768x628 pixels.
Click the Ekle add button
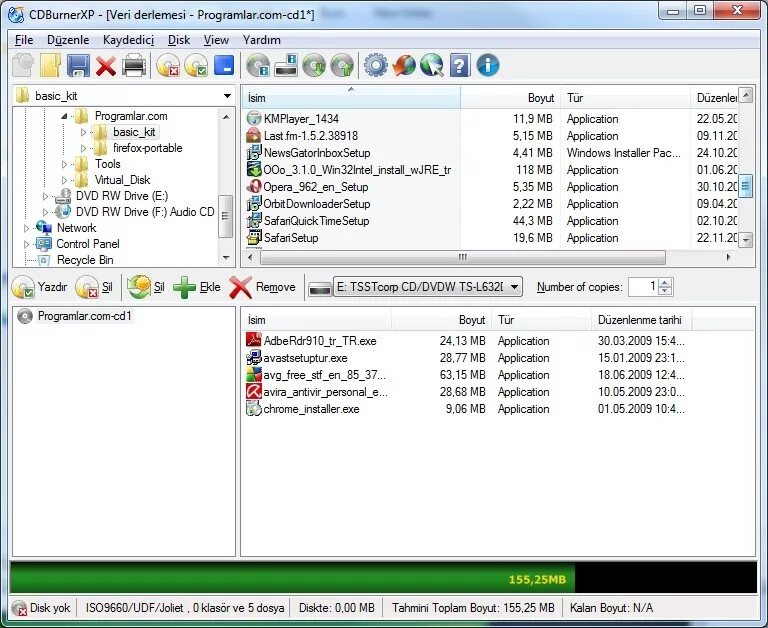pyautogui.click(x=197, y=287)
